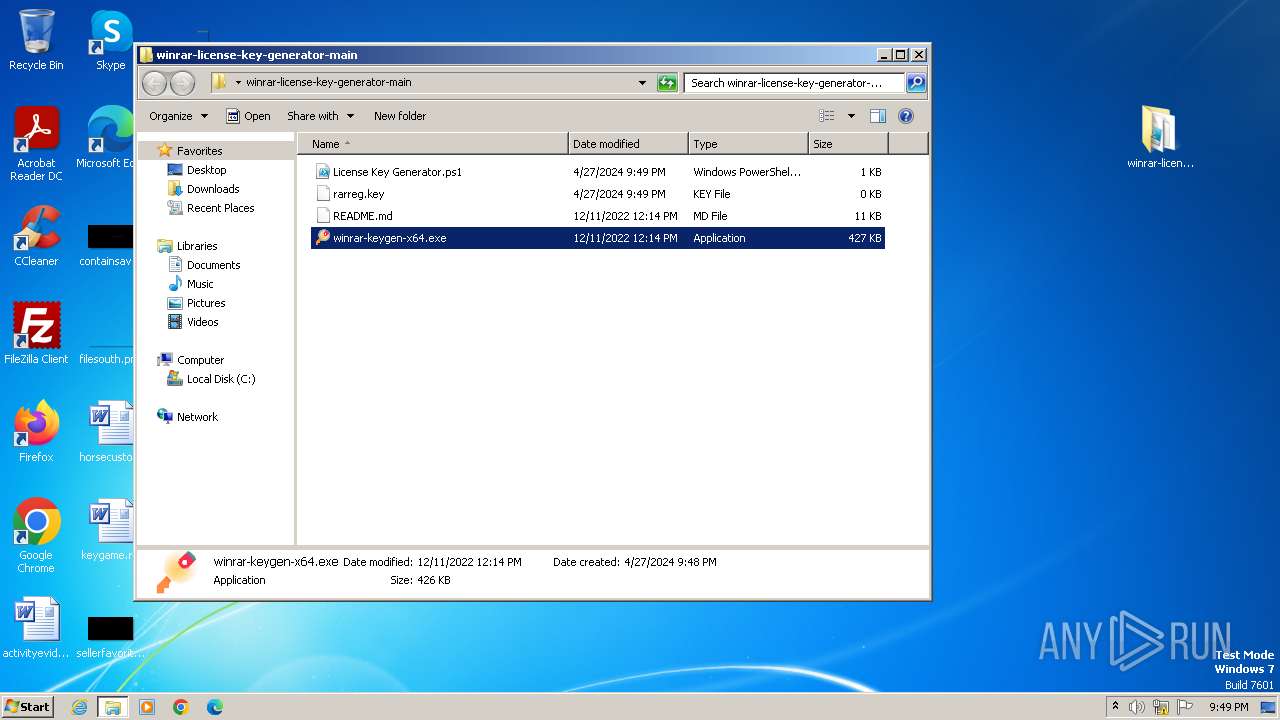Click the volume speaker tray icon
1280x720 pixels.
[x=1137, y=707]
